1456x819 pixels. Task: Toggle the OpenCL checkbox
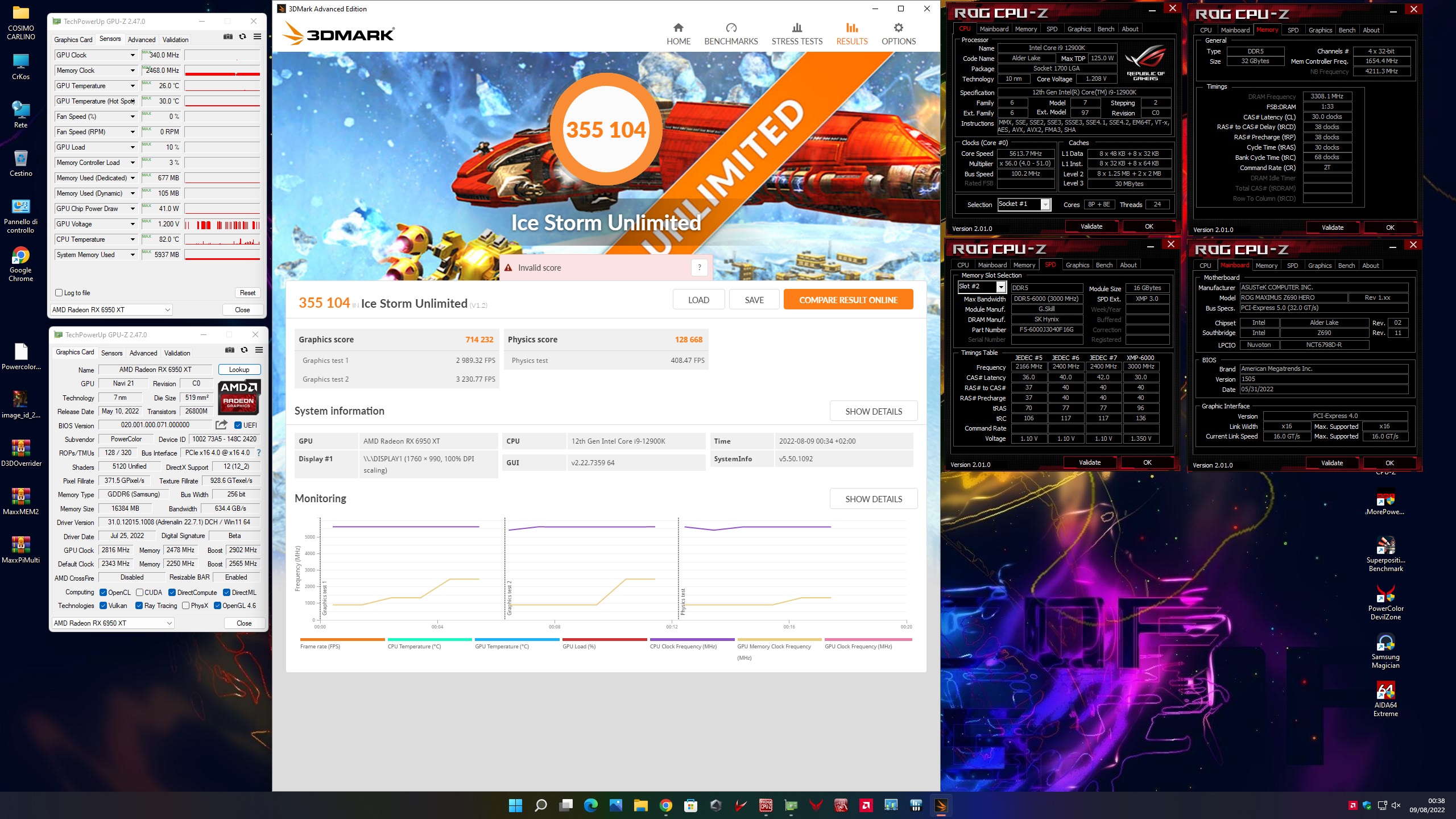[103, 592]
